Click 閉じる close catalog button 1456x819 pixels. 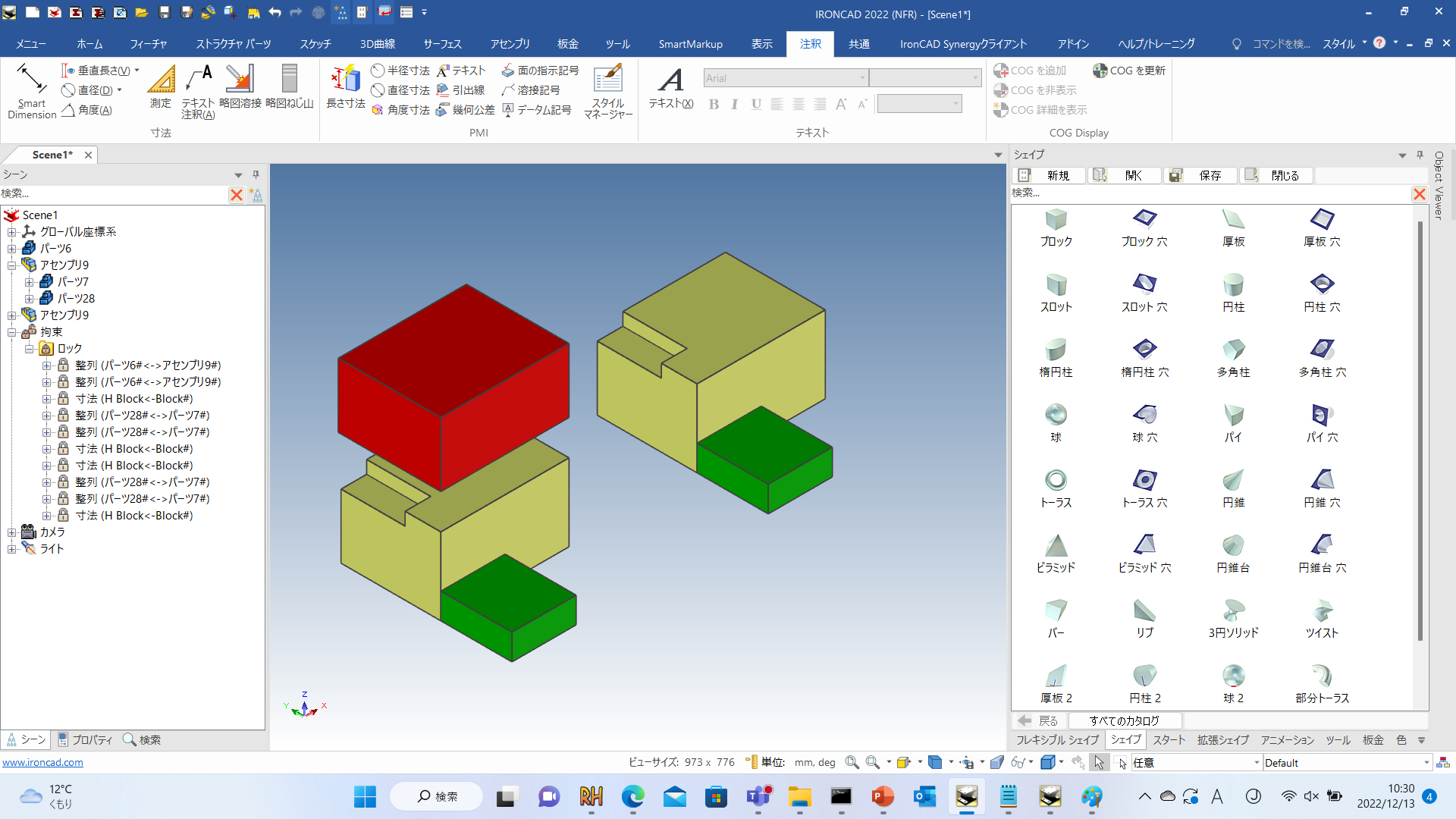1276,175
